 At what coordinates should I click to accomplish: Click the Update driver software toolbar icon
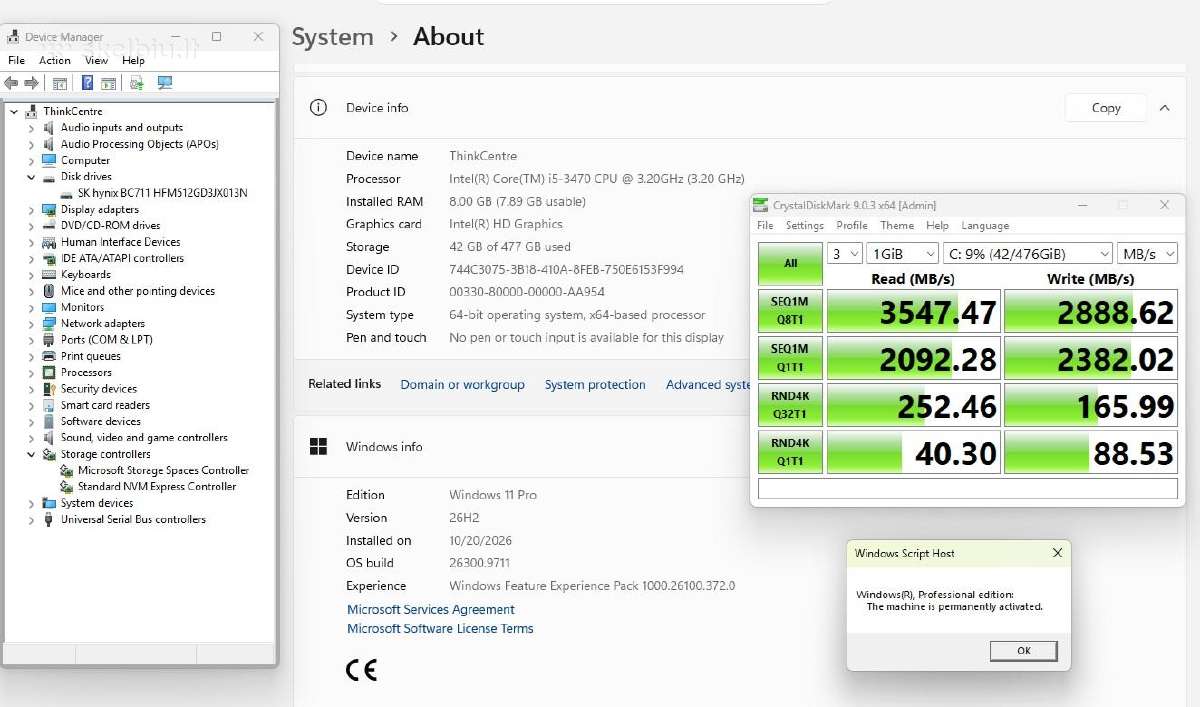(137, 83)
